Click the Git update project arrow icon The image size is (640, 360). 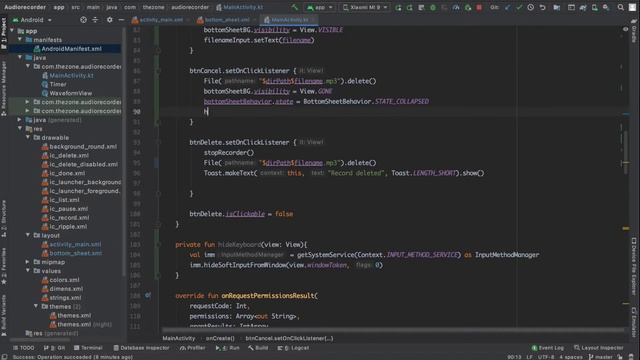507,7
